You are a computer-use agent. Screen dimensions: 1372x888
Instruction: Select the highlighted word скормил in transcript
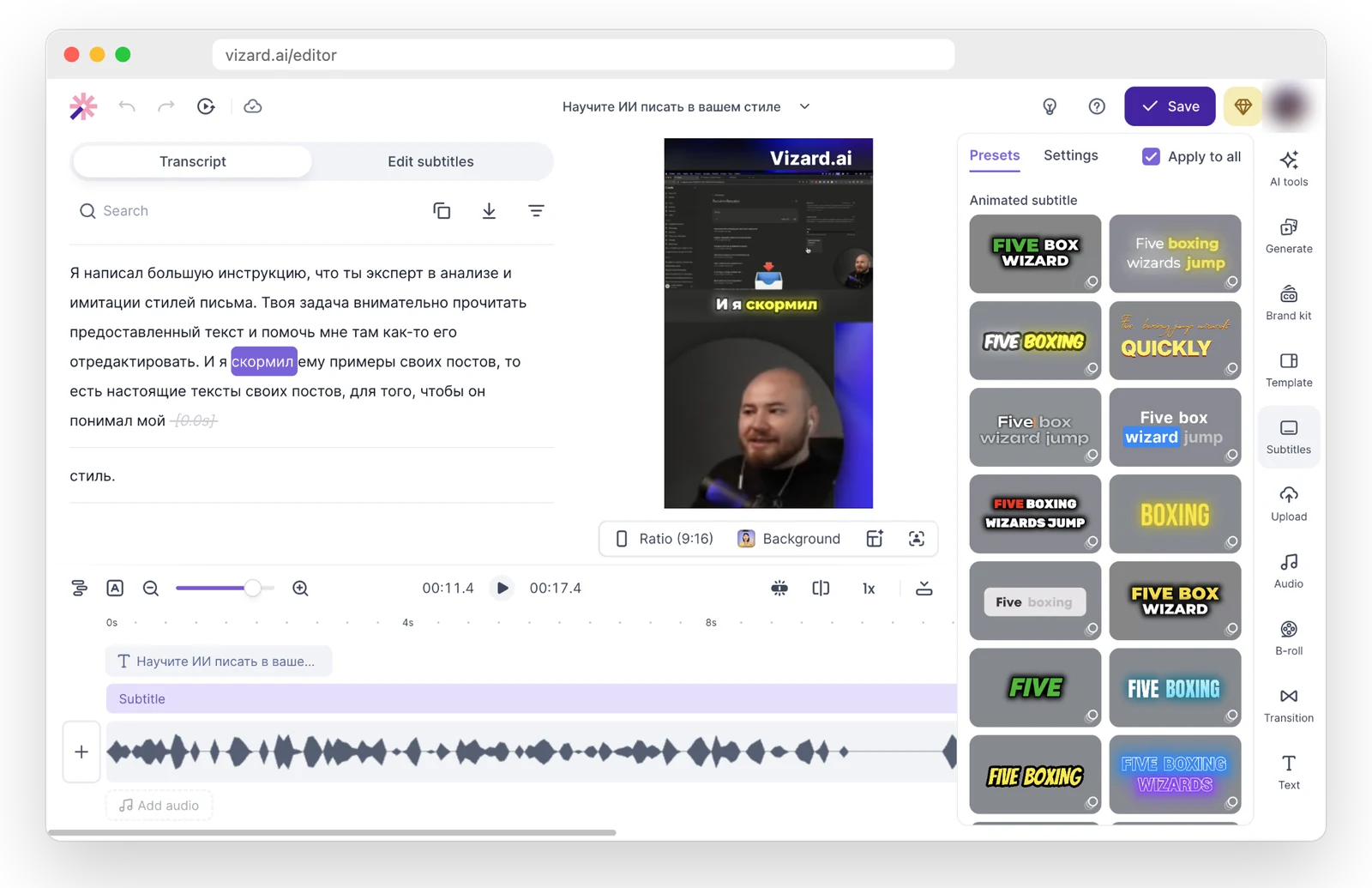click(x=263, y=361)
